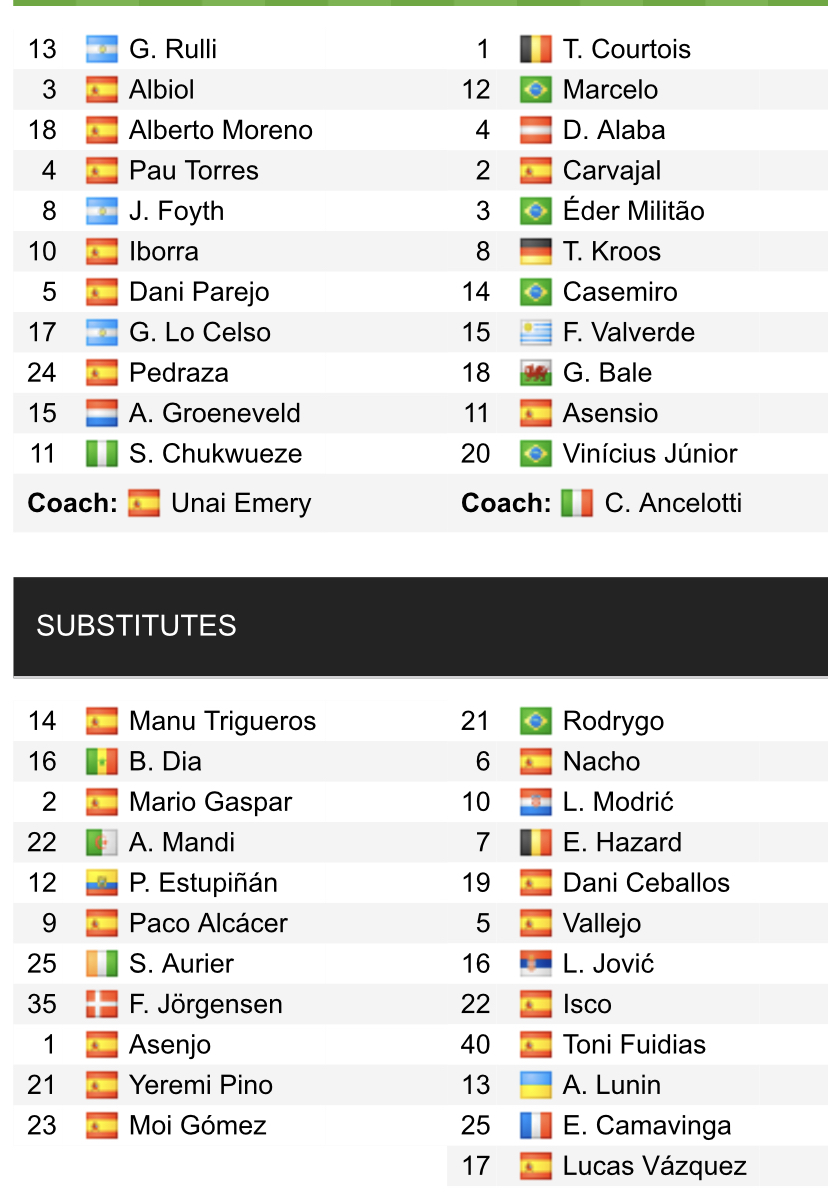
Task: Click the Nigeria flag next to S. Chukwueze
Action: click(x=101, y=454)
